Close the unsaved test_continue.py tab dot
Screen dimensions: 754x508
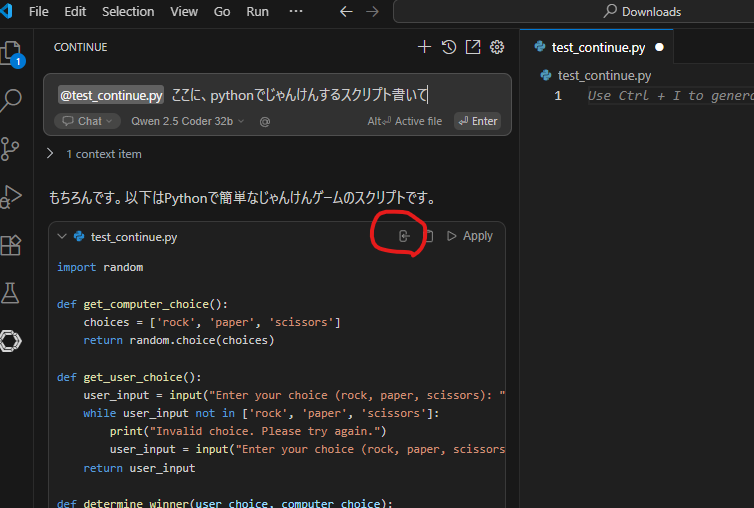tap(659, 47)
